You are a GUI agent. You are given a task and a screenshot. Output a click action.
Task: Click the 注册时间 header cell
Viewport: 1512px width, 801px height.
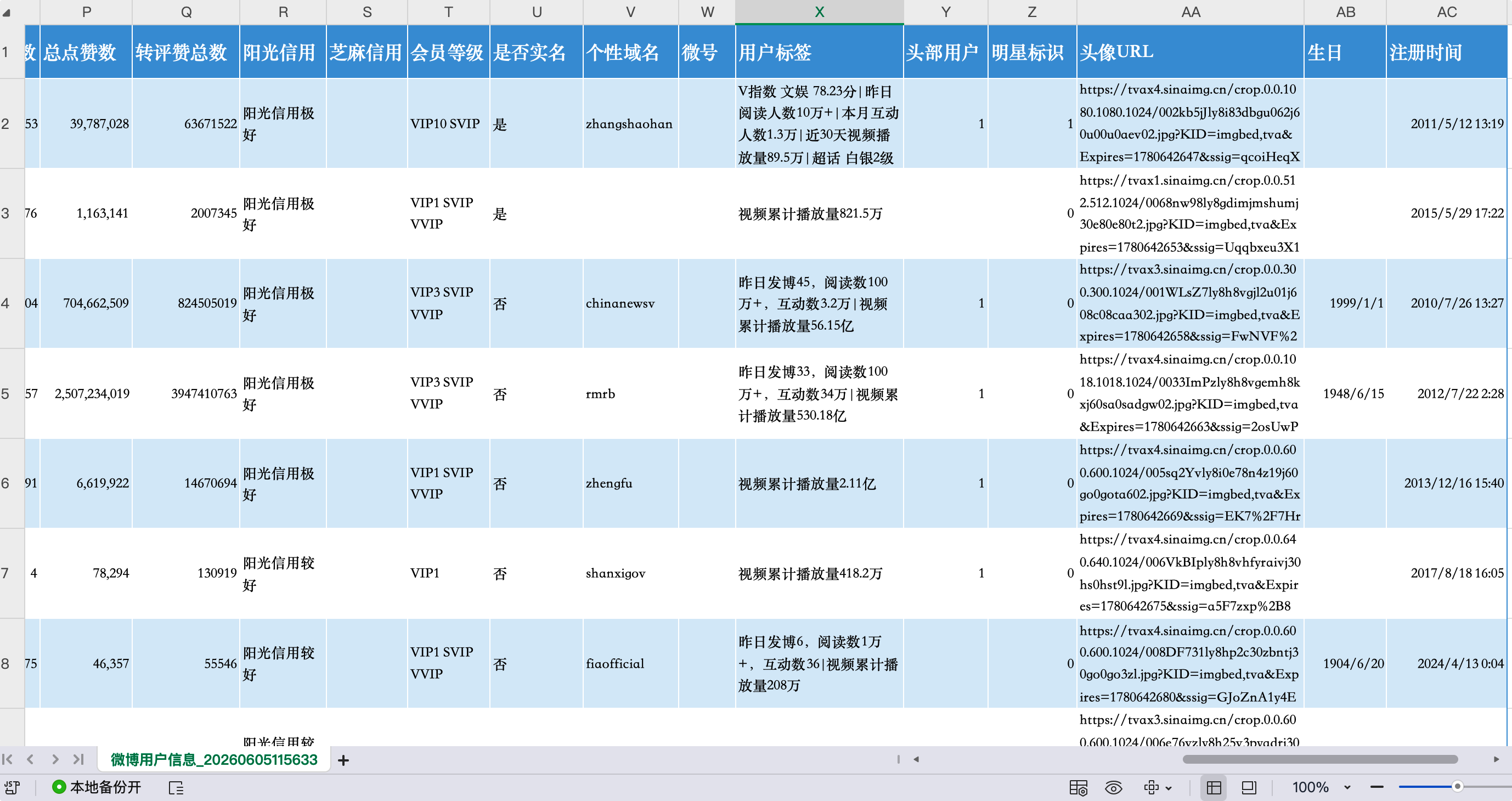click(1446, 52)
